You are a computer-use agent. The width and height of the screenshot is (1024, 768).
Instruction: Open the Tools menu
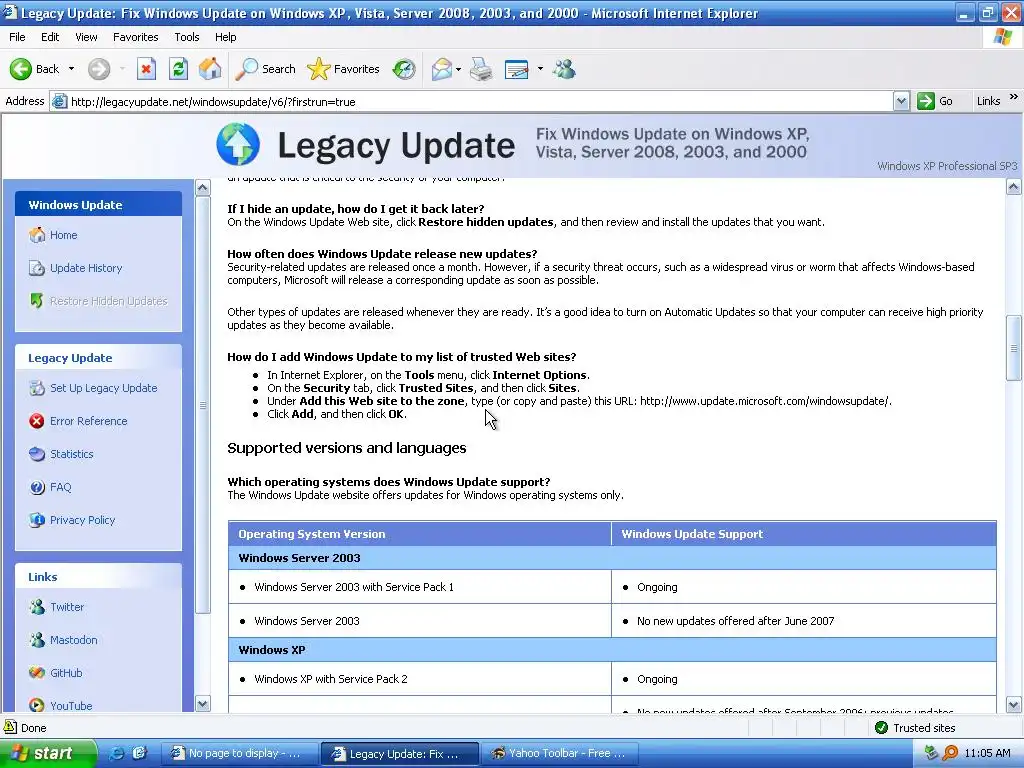(186, 37)
